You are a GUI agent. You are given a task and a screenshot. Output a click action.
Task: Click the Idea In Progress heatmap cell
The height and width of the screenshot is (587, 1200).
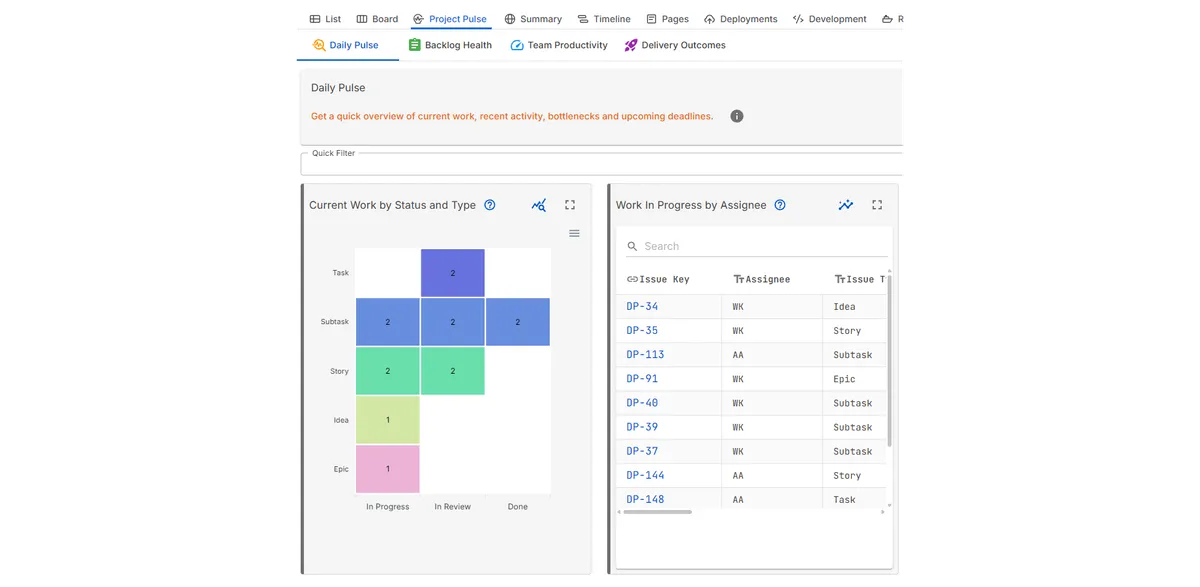[388, 420]
